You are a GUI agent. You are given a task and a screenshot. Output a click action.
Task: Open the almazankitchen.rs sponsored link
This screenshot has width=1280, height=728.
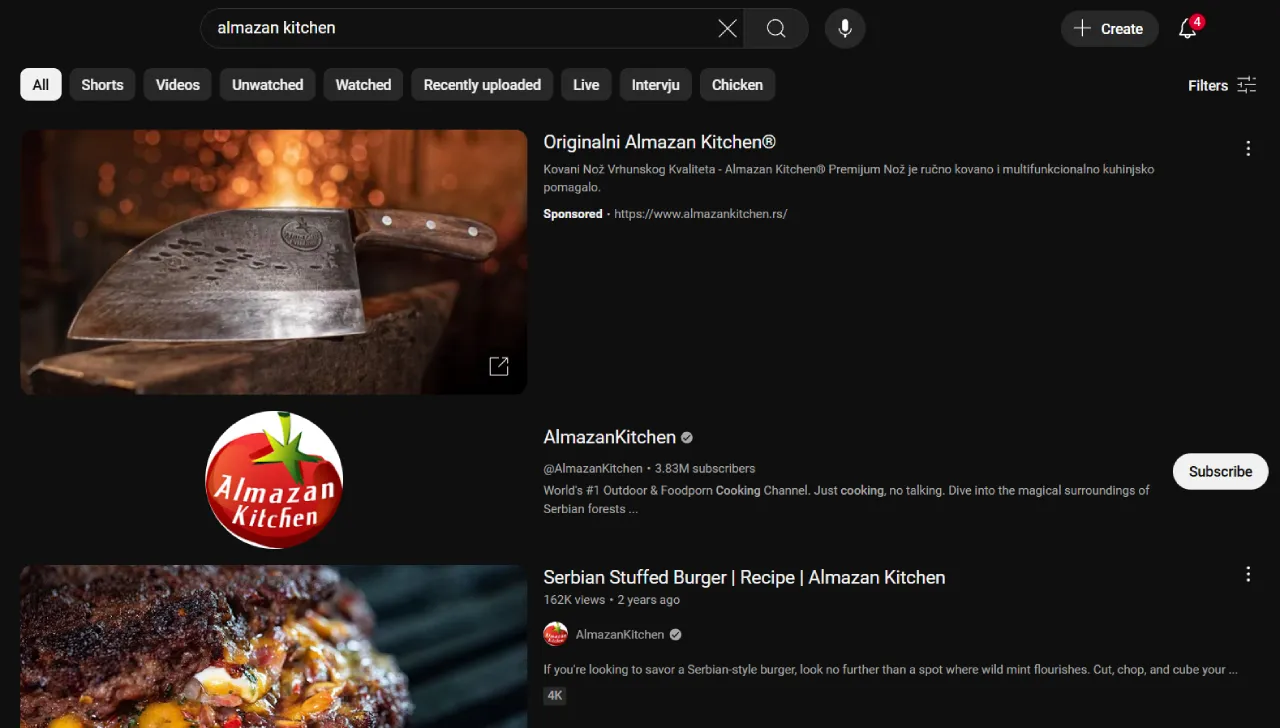point(700,213)
